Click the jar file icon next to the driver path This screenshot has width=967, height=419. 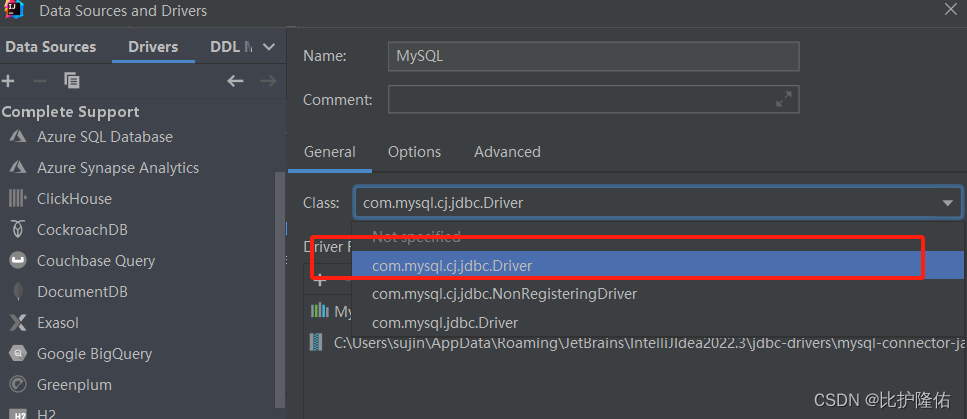[315, 342]
